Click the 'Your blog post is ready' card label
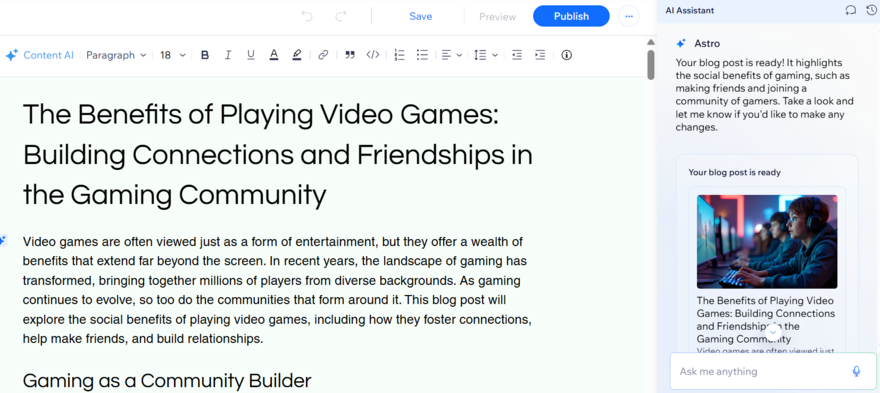The image size is (880, 393). tap(735, 172)
